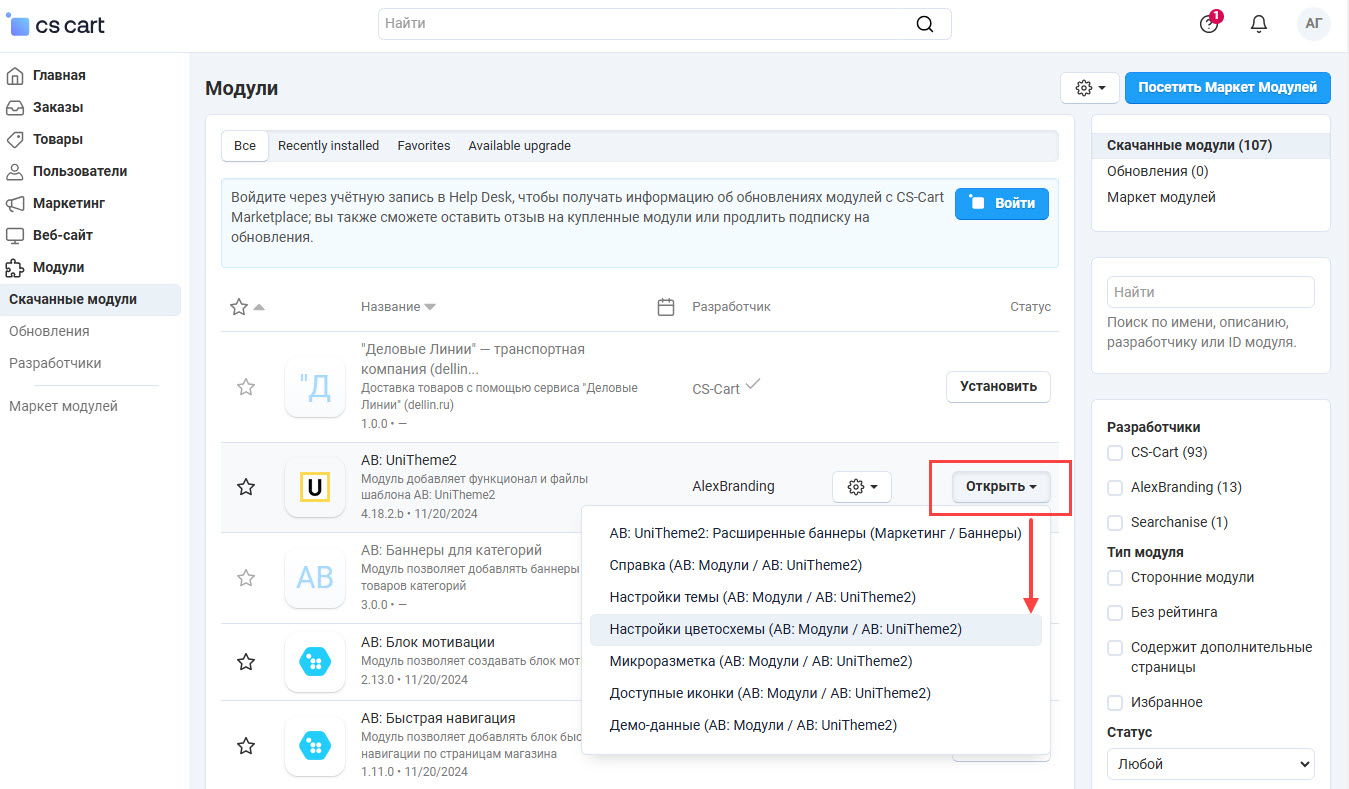
Task: Check the CS-Cart (93) developer filter
Action: [x=1115, y=453]
